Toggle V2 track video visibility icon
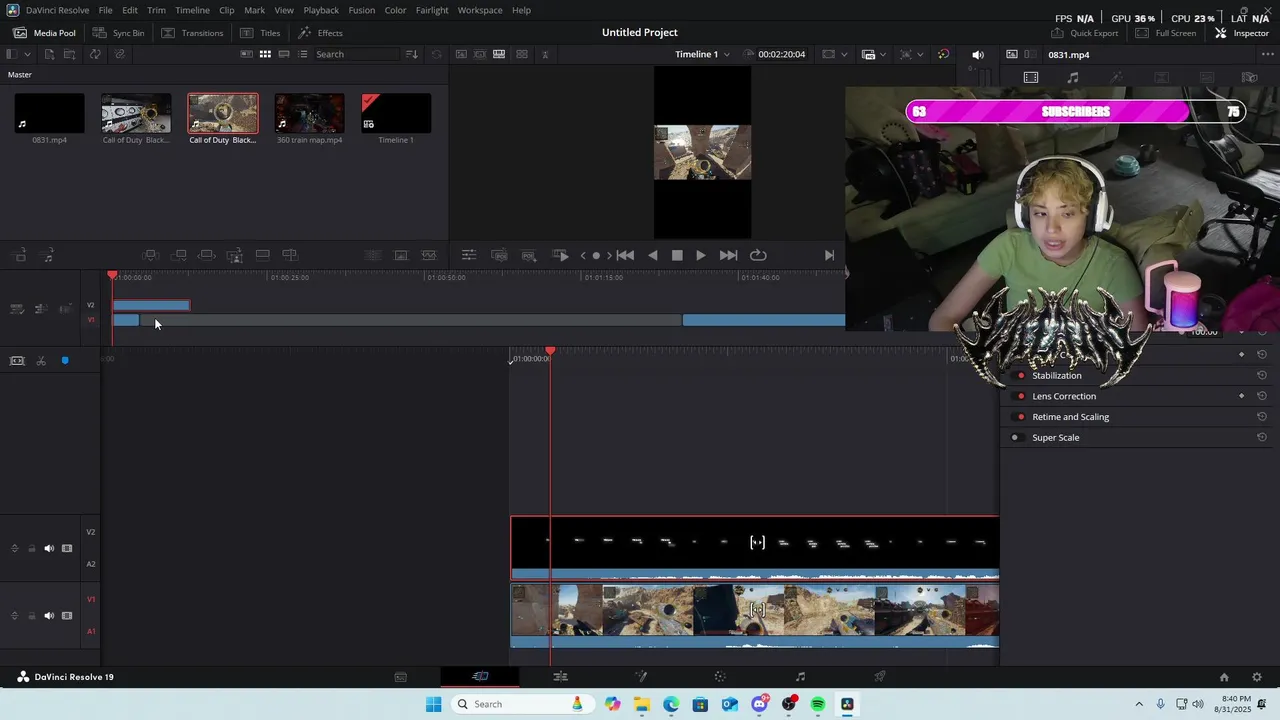Image resolution: width=1280 pixels, height=720 pixels. tap(67, 548)
